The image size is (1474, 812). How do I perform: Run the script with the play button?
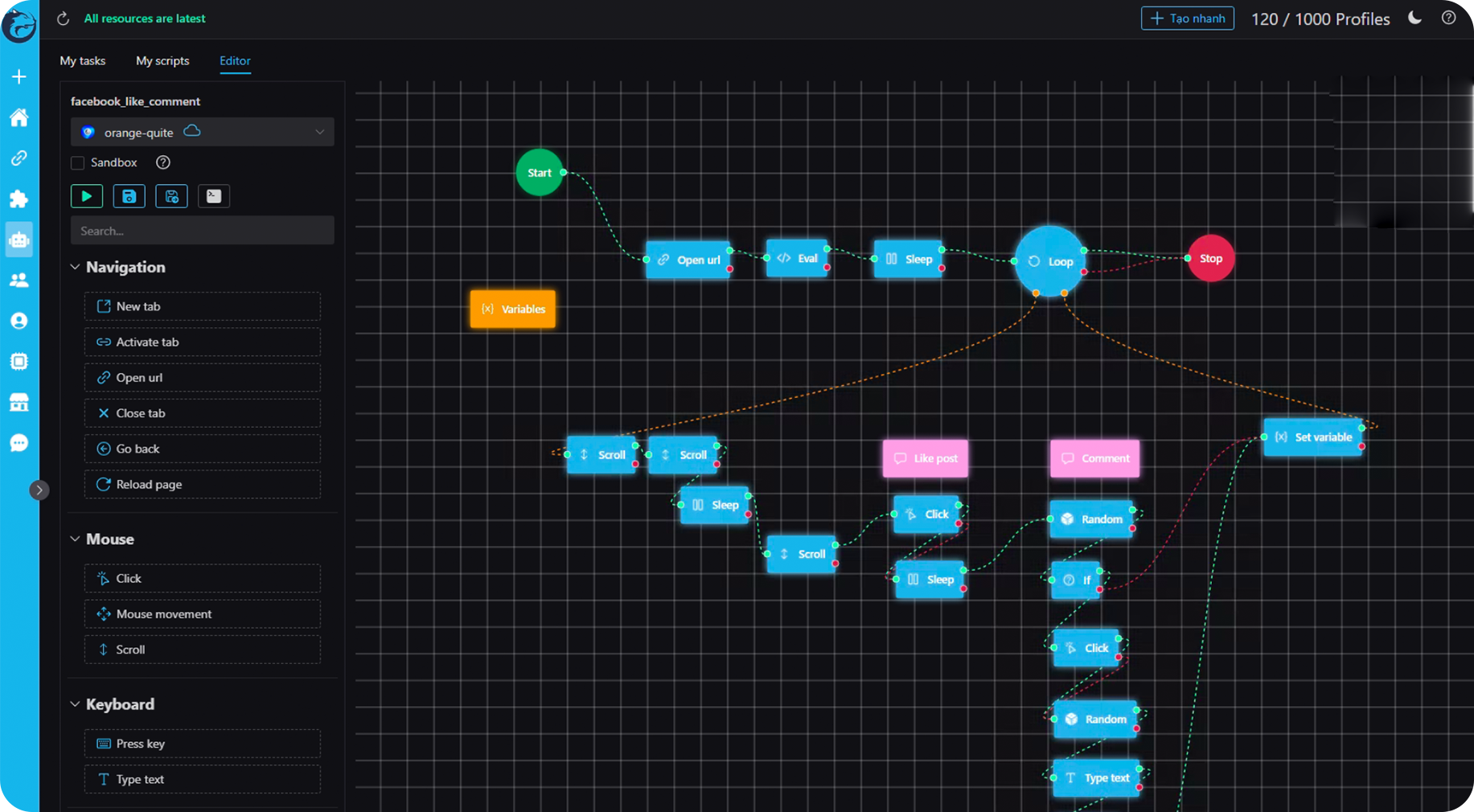87,196
